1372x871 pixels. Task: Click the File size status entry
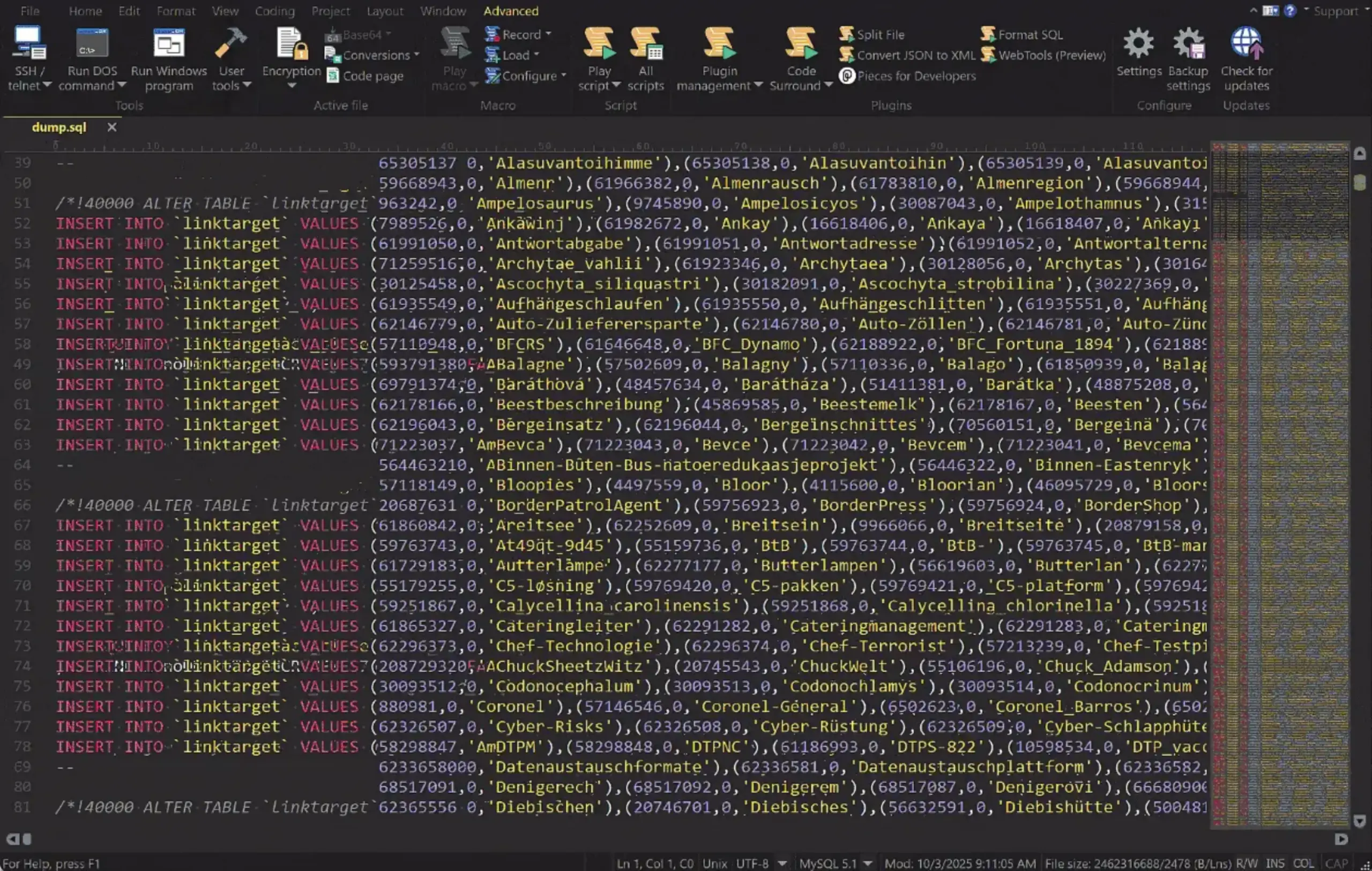tap(1138, 864)
